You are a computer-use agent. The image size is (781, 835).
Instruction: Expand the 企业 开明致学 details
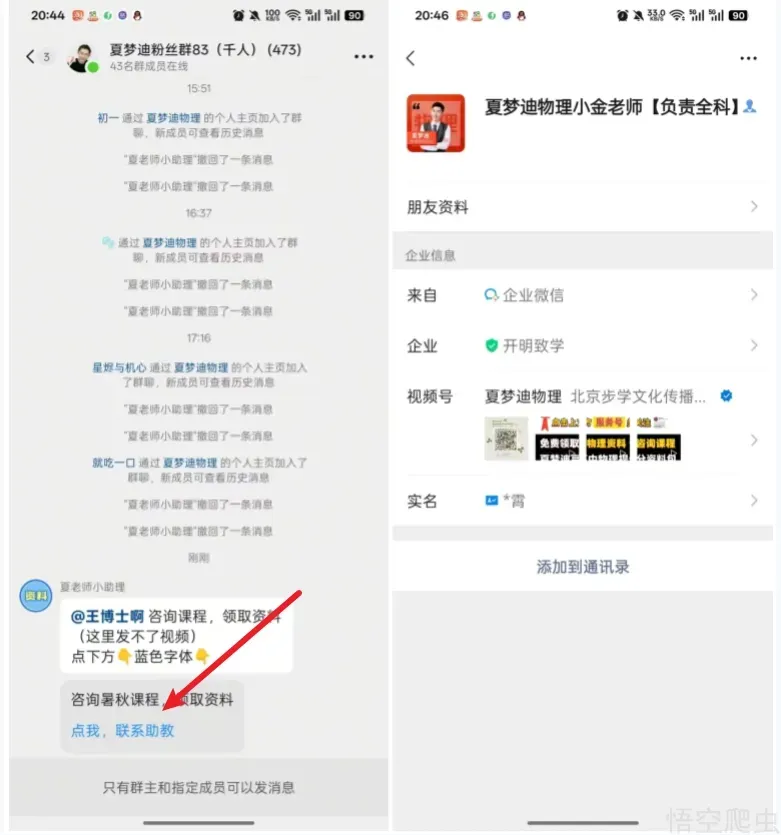pos(582,346)
